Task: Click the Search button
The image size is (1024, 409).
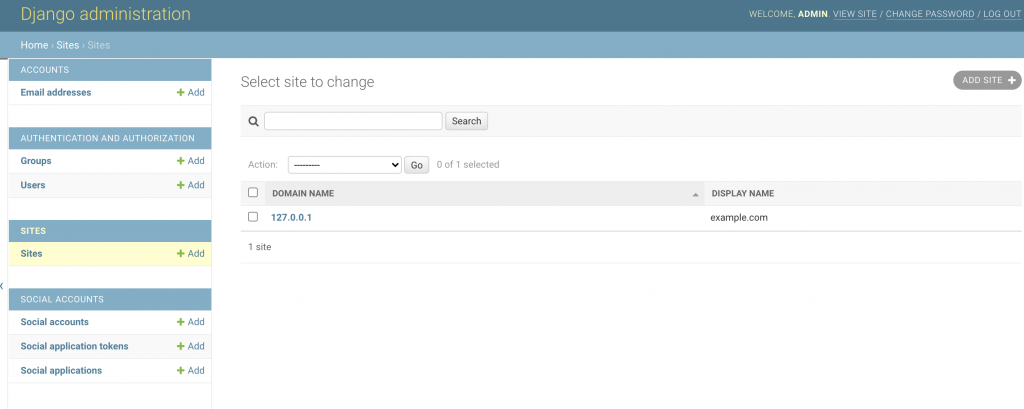Action: (x=466, y=122)
